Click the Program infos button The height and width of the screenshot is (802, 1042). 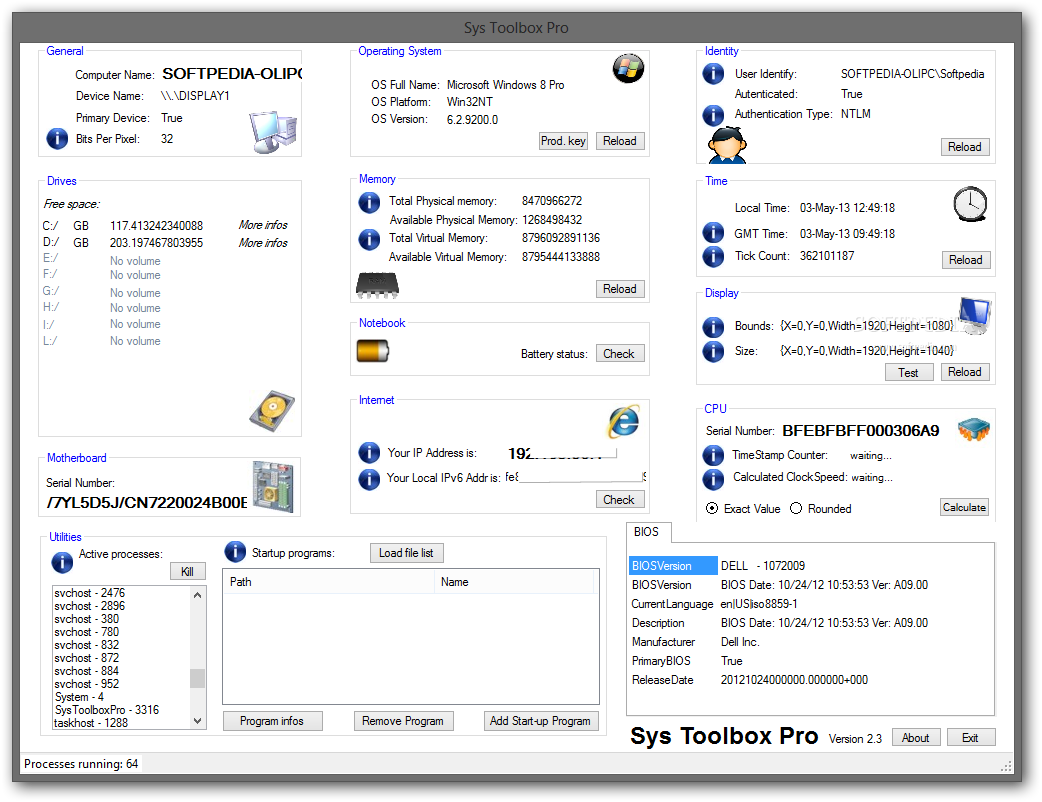(272, 721)
